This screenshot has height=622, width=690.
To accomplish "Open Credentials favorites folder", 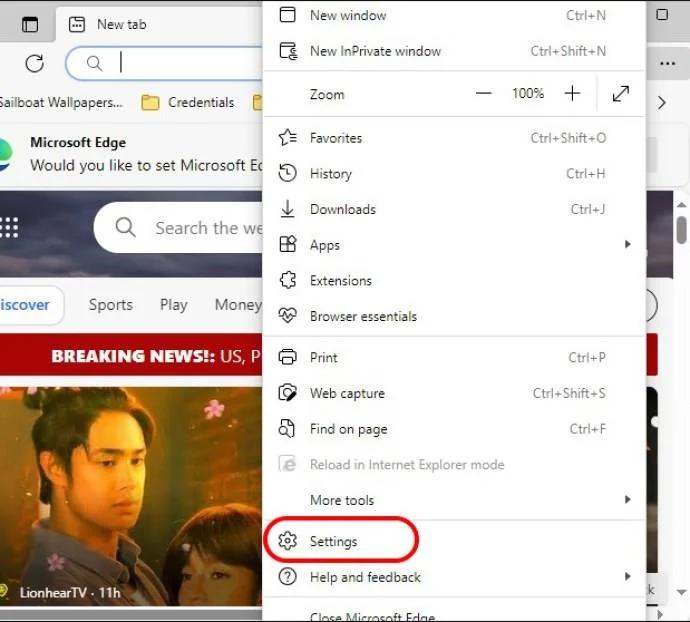I will pos(188,103).
